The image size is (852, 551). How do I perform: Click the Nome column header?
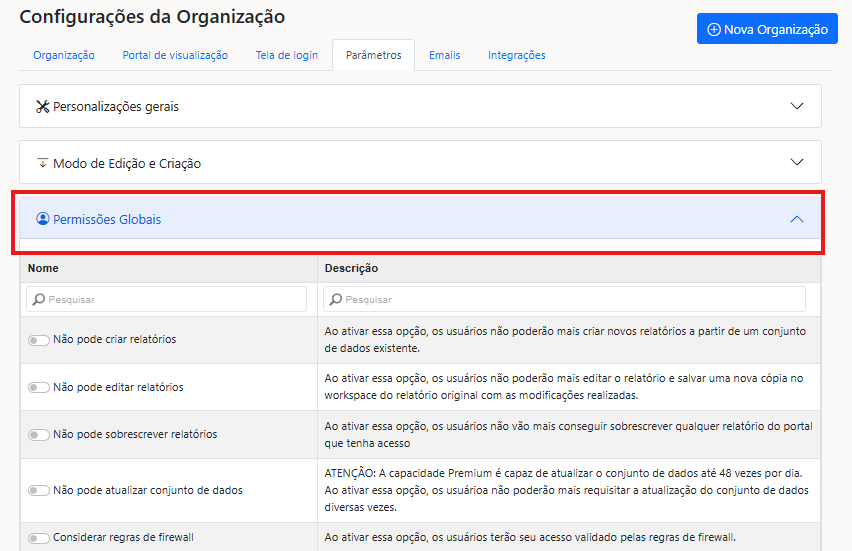tap(43, 268)
